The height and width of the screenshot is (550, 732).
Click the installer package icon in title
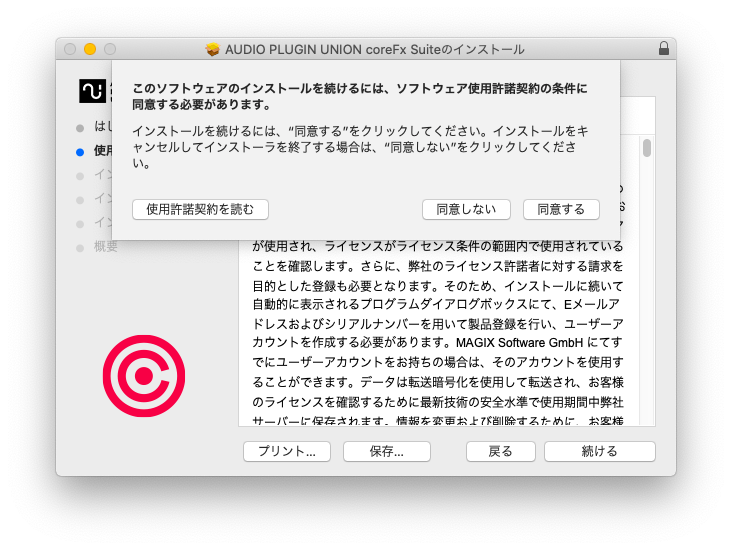point(213,49)
